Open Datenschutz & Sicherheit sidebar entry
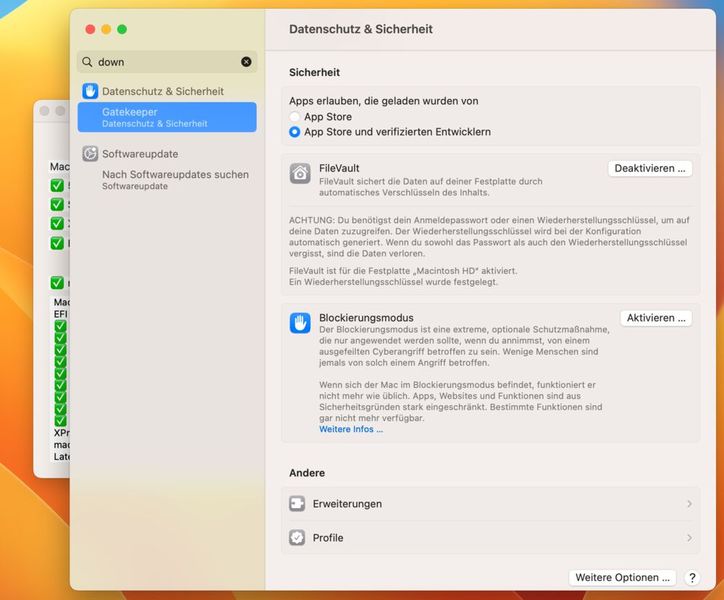The width and height of the screenshot is (724, 600). (167, 91)
